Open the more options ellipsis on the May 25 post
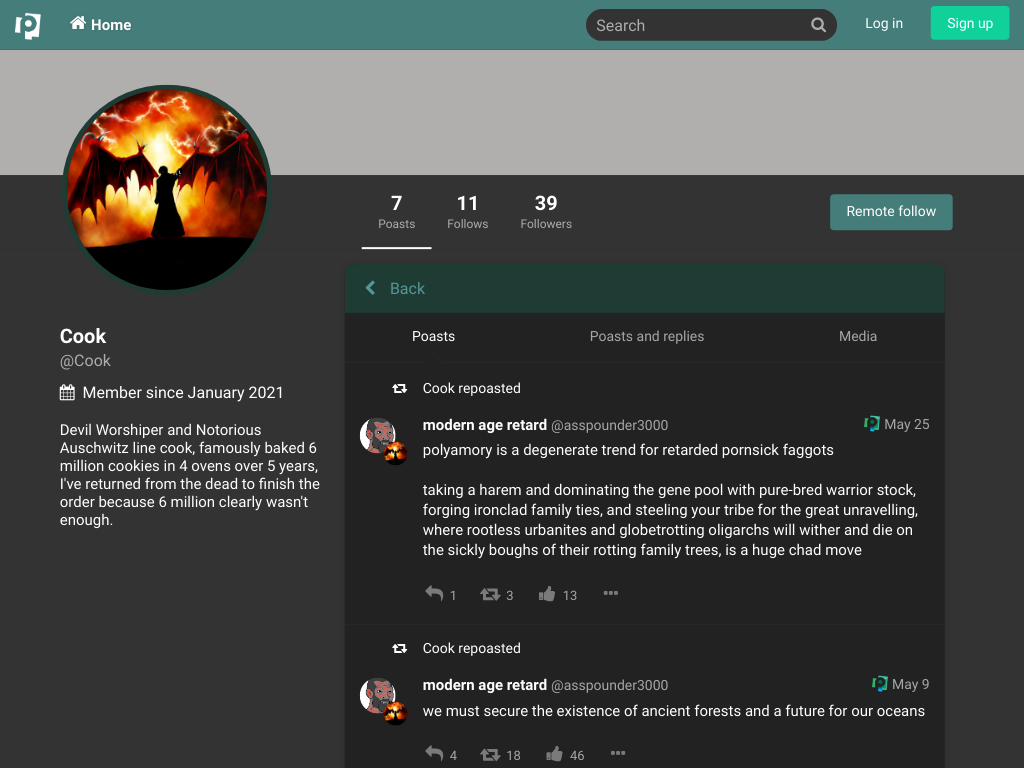Image resolution: width=1024 pixels, height=768 pixels. click(611, 593)
